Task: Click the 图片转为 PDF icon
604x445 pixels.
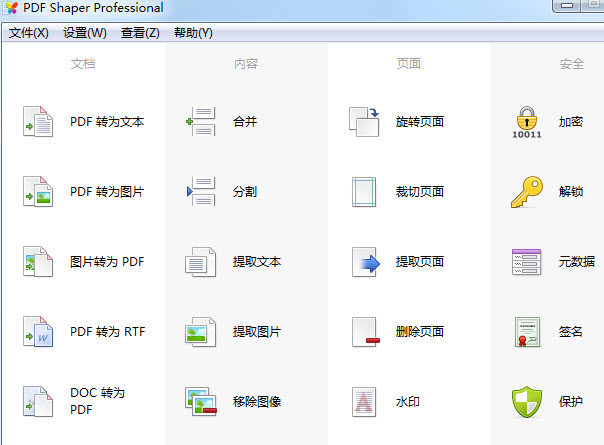Action: pos(38,262)
